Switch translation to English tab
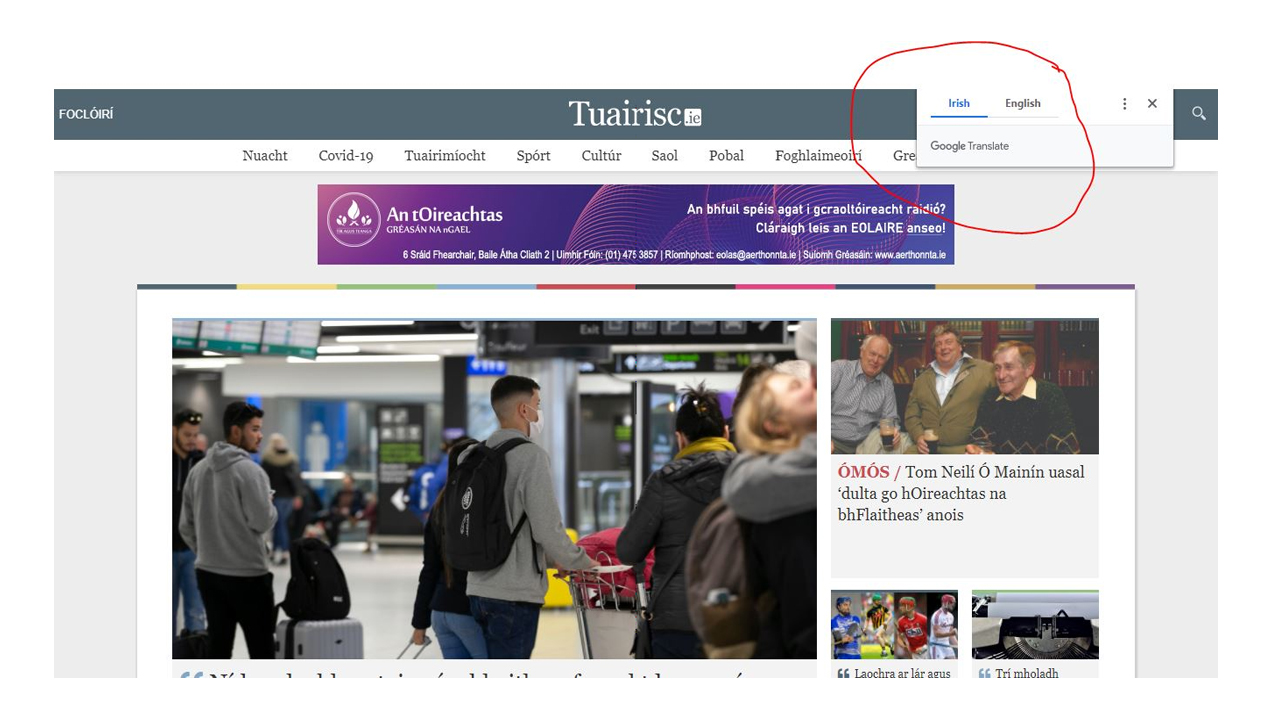 (1022, 104)
